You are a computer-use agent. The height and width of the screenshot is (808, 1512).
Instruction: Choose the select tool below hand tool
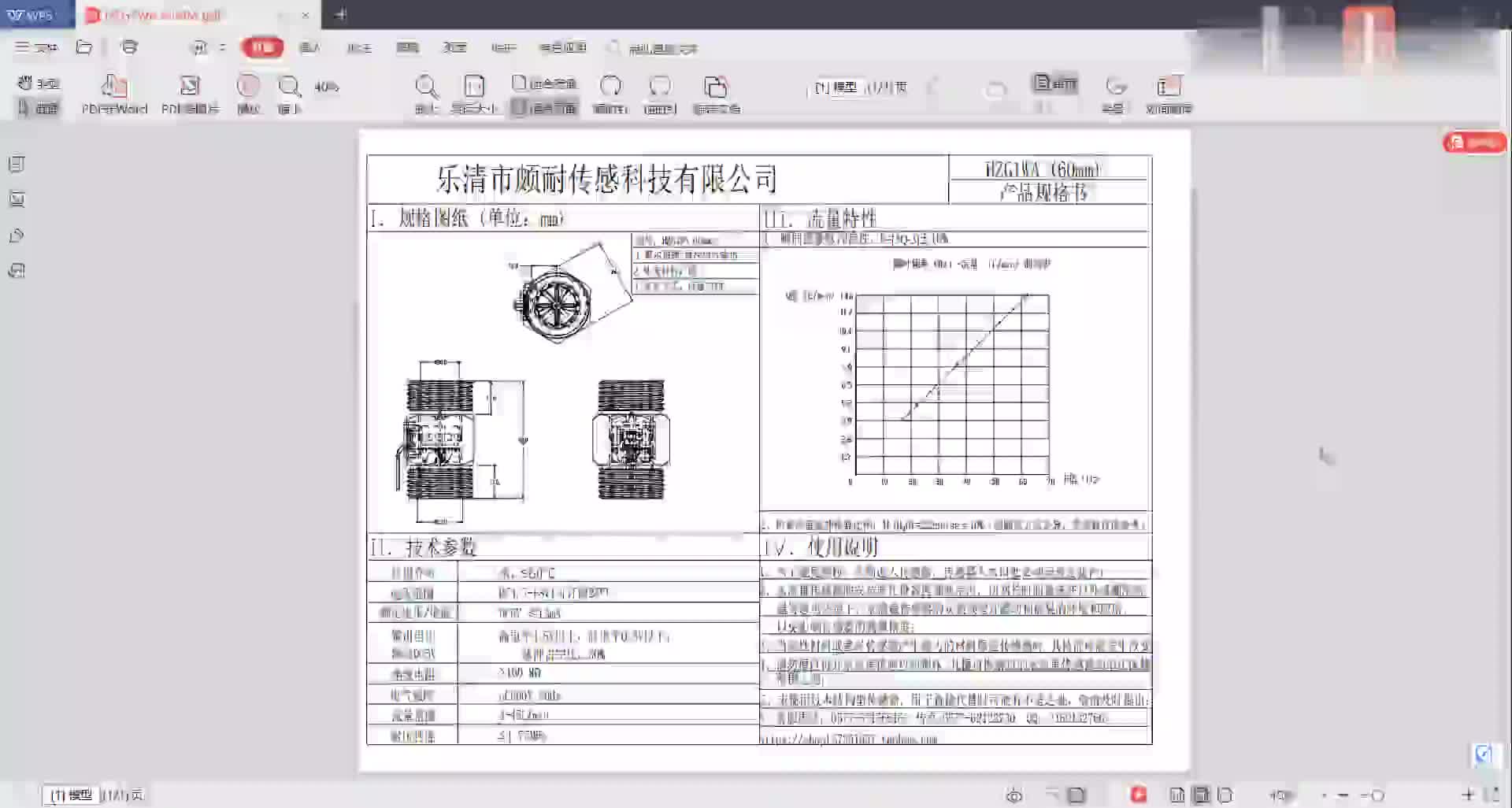pos(39,108)
